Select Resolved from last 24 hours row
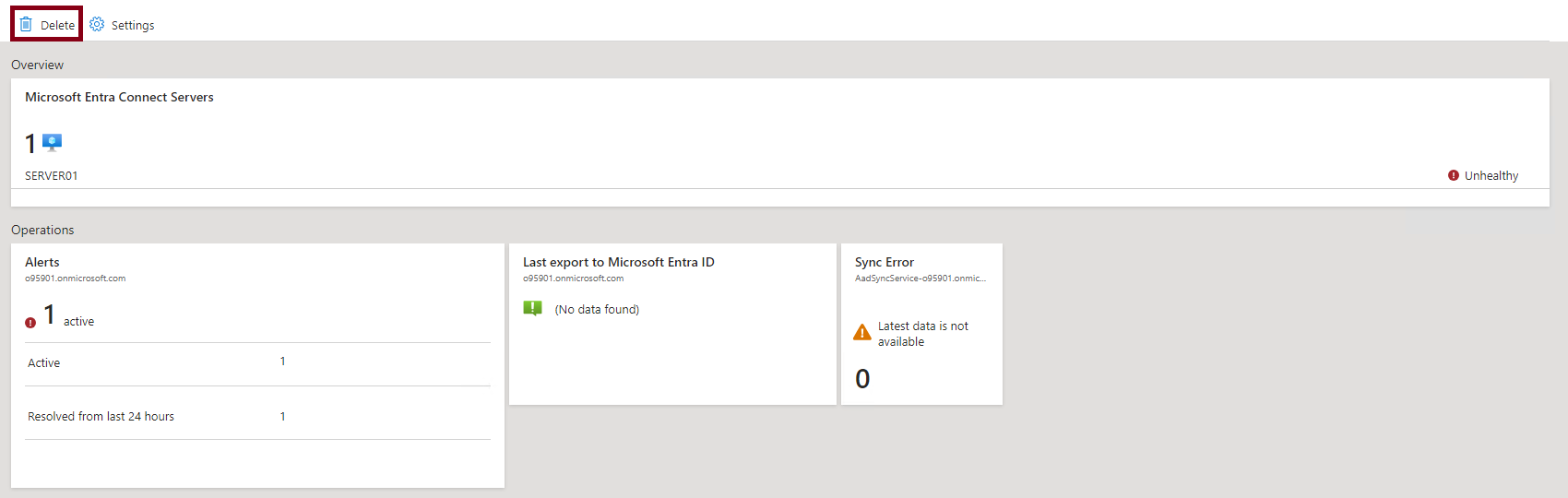1568x498 pixels. click(257, 416)
